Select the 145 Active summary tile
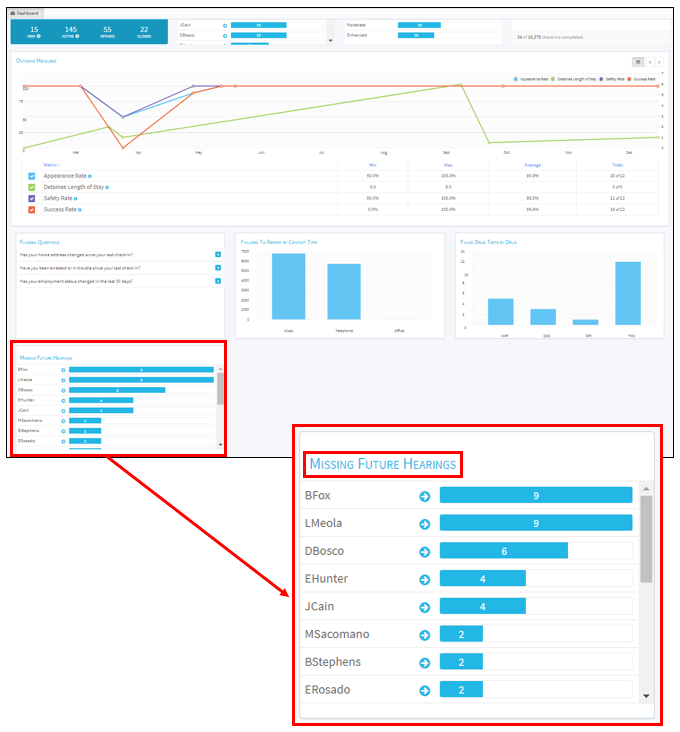The width and height of the screenshot is (680, 732). click(70, 32)
